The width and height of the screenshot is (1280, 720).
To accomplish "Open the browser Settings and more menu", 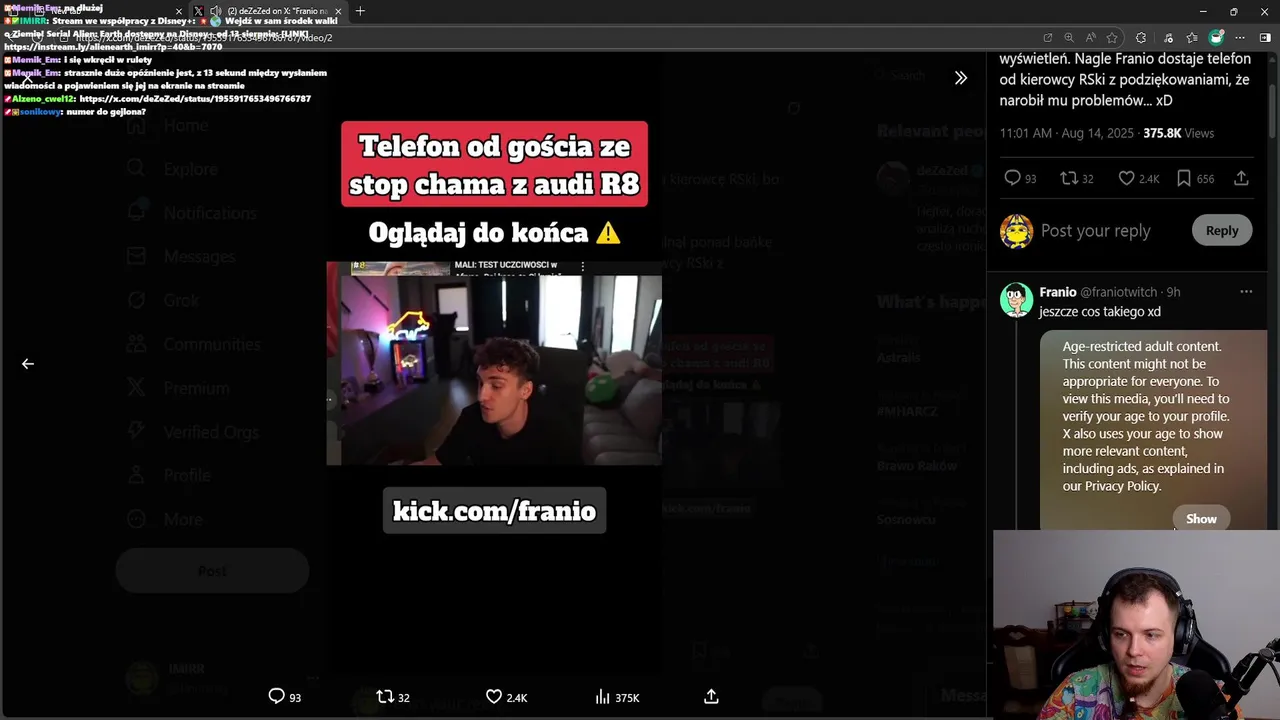I will pos(1240,38).
